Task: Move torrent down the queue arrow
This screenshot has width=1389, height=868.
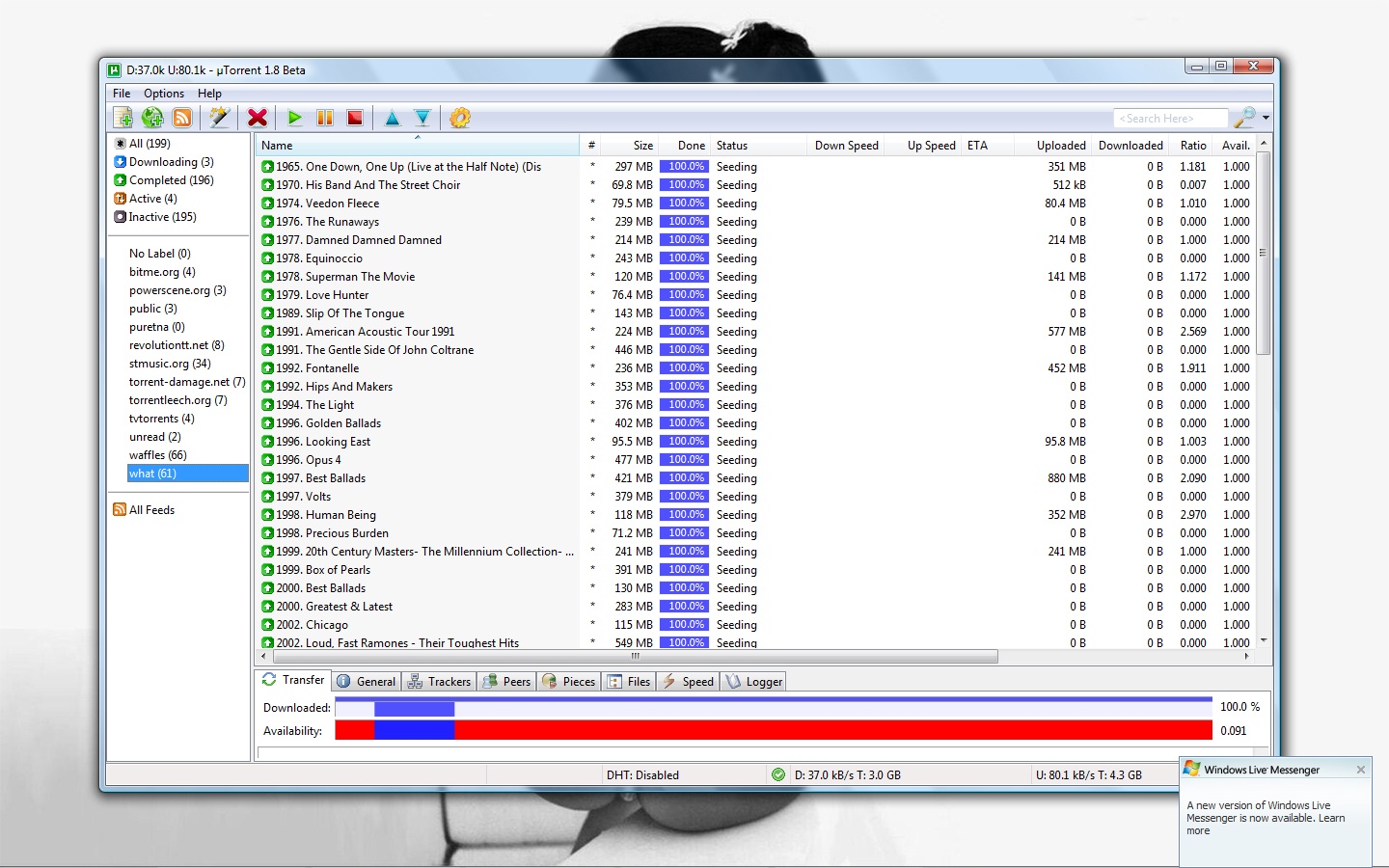Action: click(422, 118)
